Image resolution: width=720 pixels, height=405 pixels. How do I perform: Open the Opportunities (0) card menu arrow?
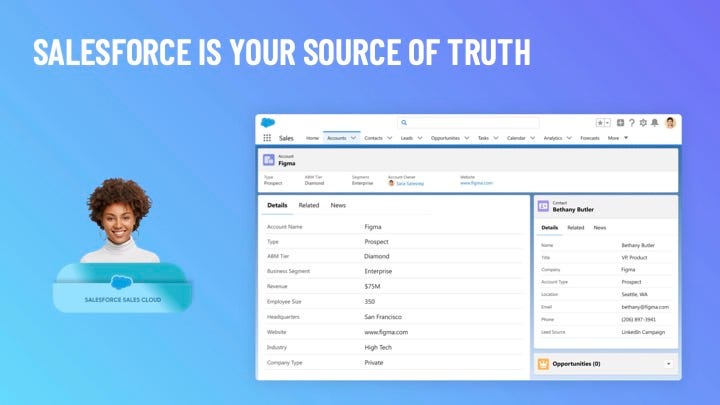click(x=669, y=364)
